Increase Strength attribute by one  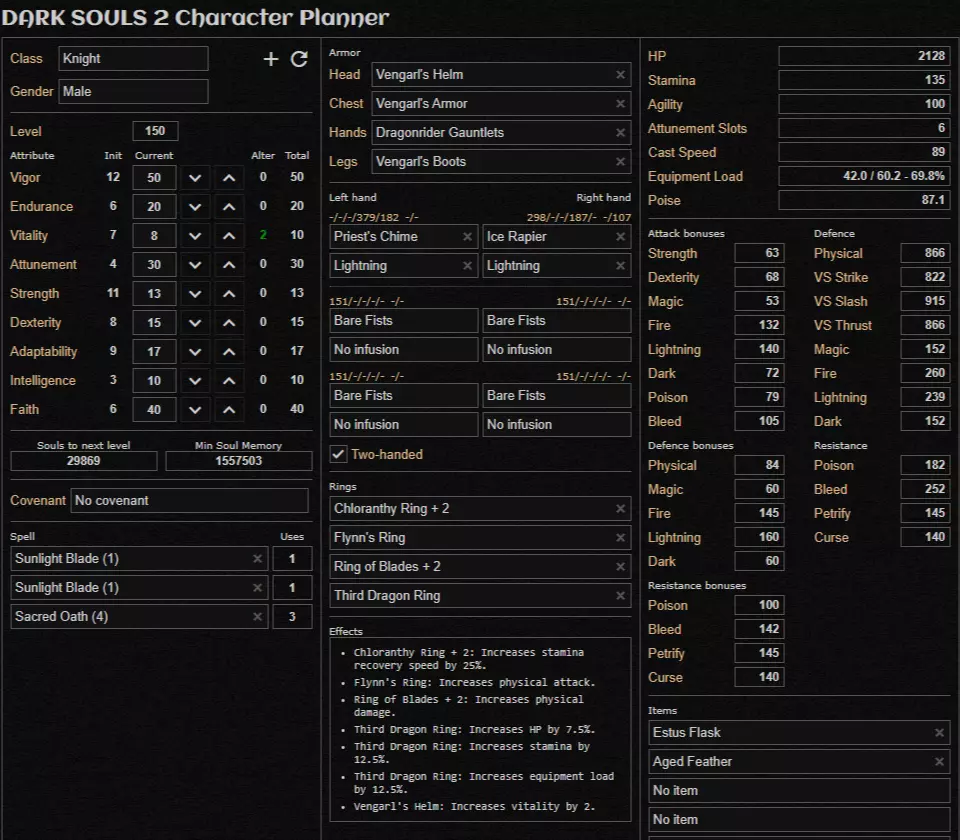pyautogui.click(x=229, y=293)
